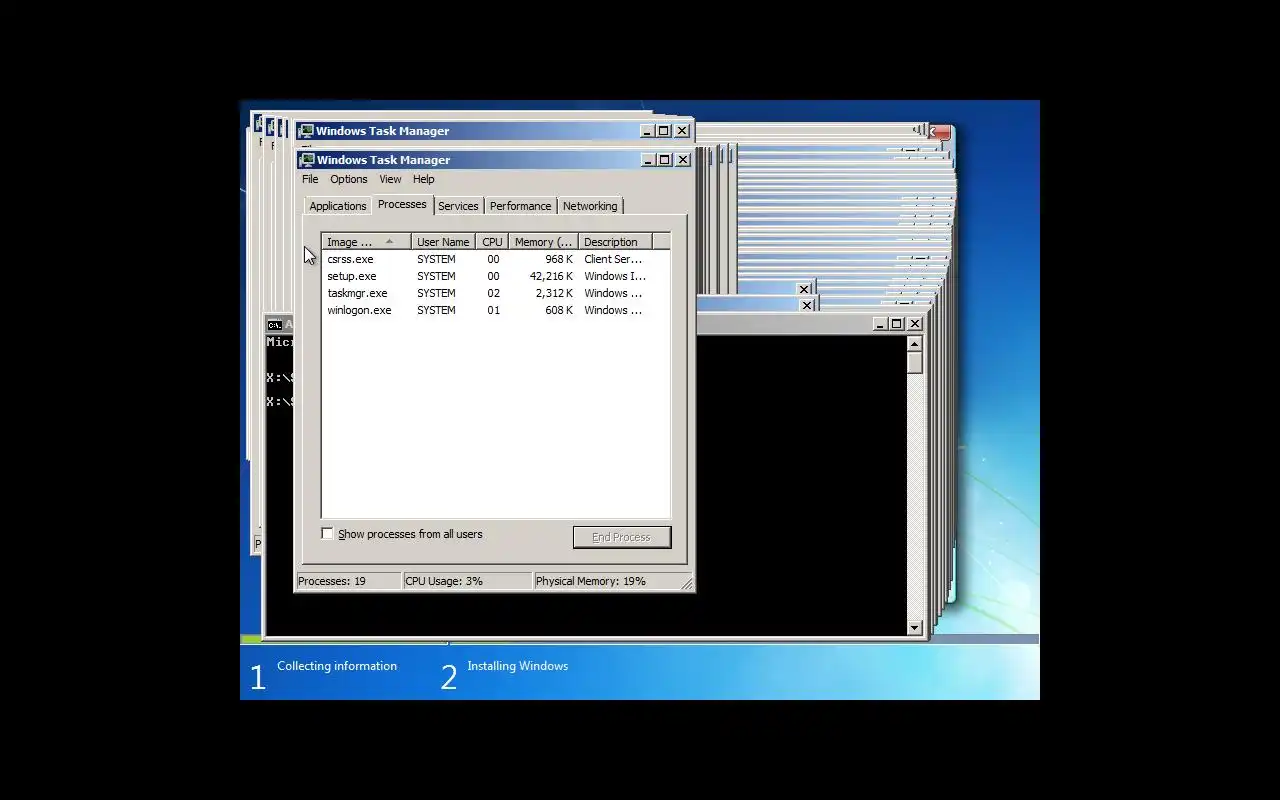The image size is (1280, 800).
Task: Click the 608 K memory cell
Action: [559, 310]
